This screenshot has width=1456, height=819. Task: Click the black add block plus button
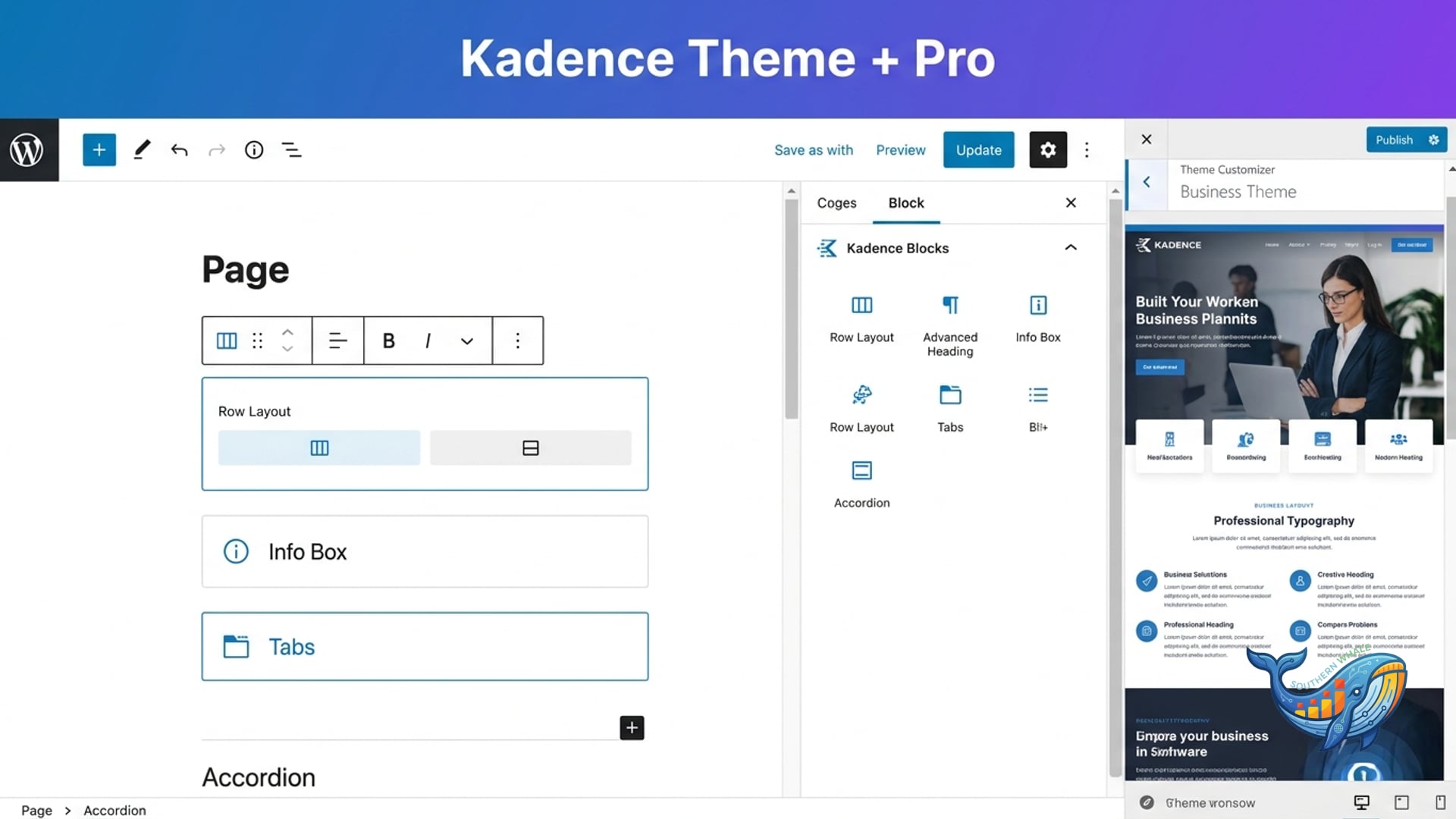pyautogui.click(x=632, y=728)
